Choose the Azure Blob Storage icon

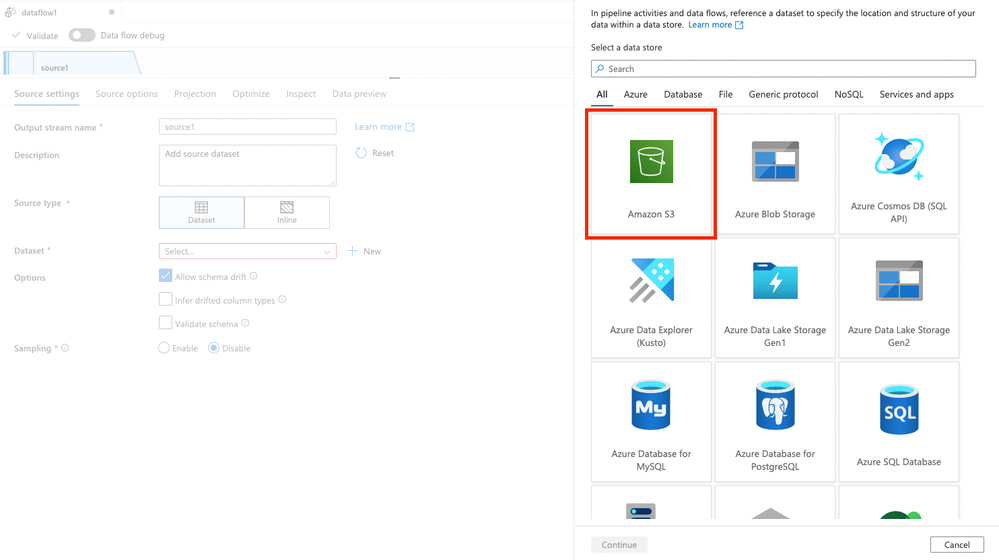(x=775, y=162)
